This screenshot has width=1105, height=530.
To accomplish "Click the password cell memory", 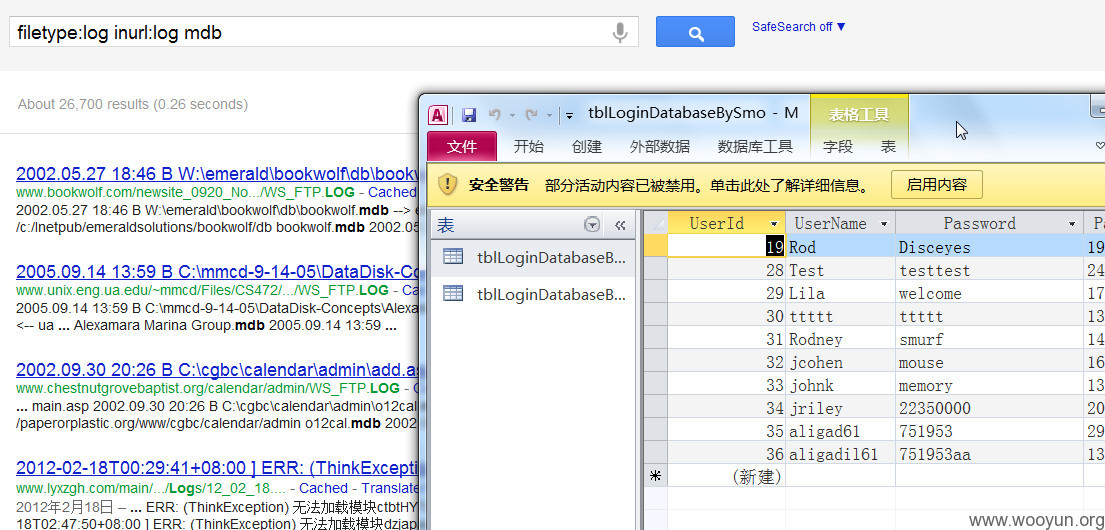I will pos(989,385).
